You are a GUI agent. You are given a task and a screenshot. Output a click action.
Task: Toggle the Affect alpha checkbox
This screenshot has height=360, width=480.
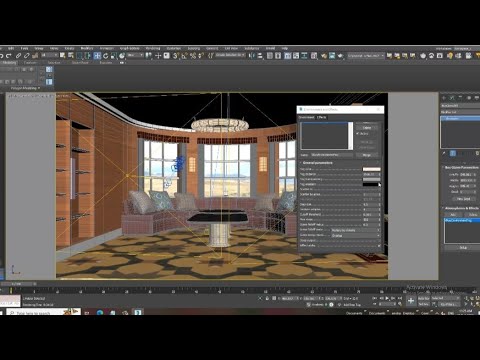point(379,246)
